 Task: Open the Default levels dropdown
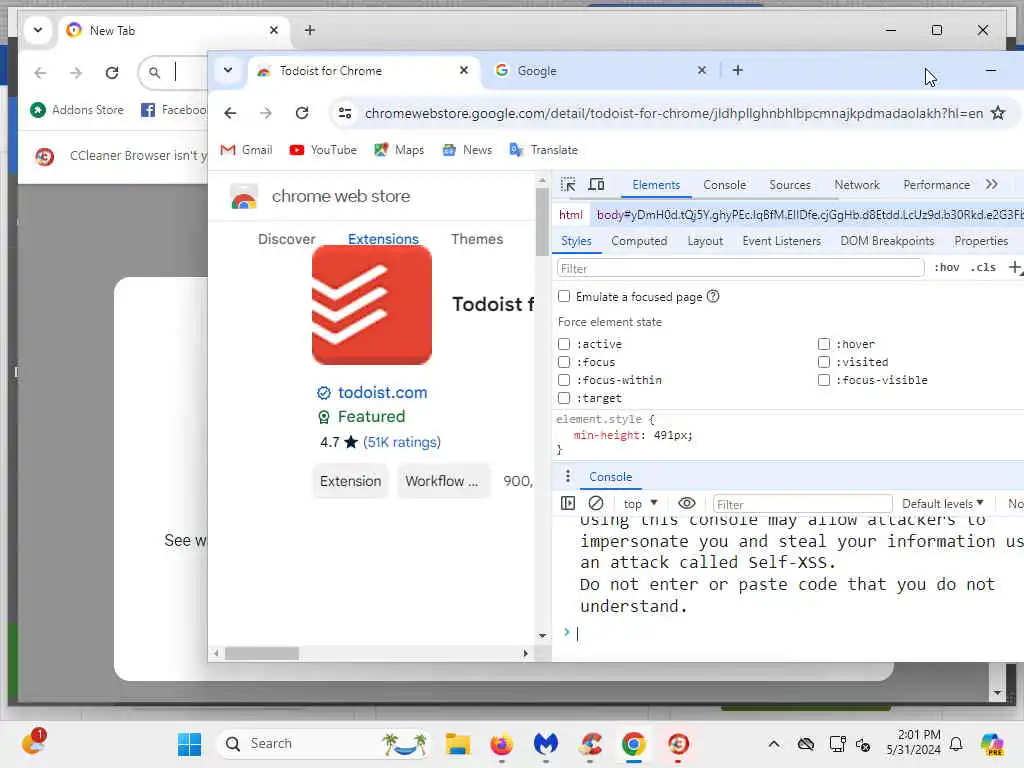[942, 504]
